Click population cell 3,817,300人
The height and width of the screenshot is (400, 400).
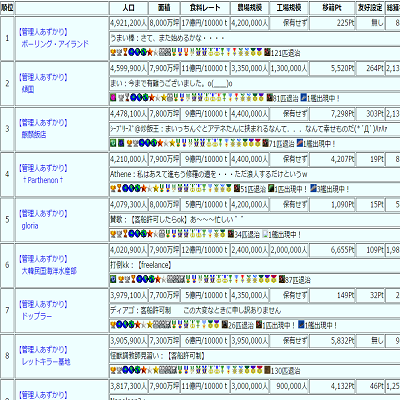(x=128, y=386)
